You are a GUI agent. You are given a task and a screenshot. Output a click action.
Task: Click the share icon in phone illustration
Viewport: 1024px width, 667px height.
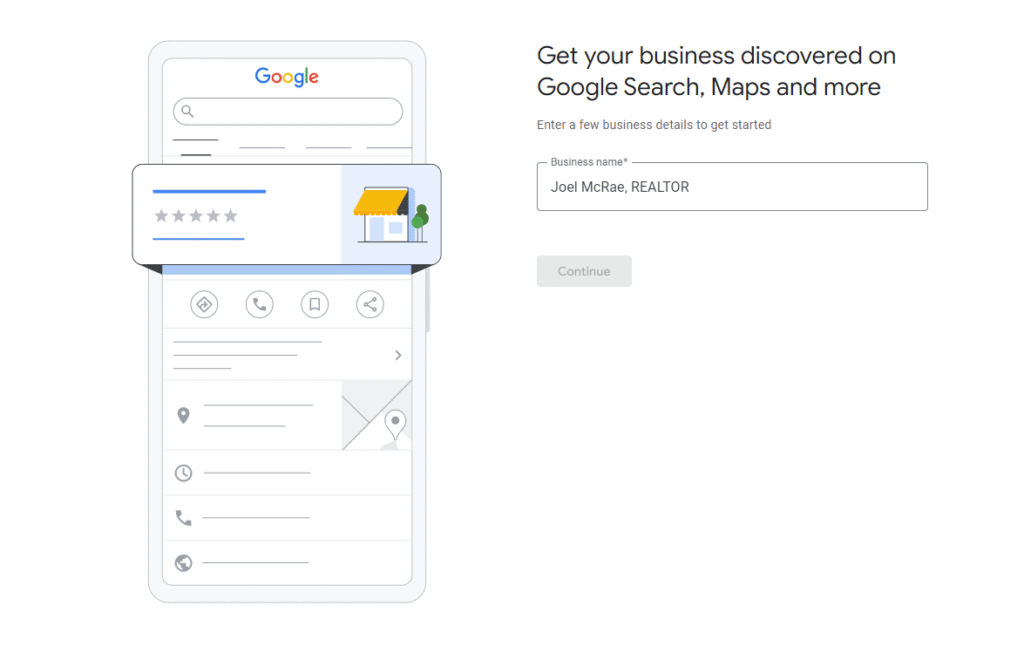tap(370, 304)
